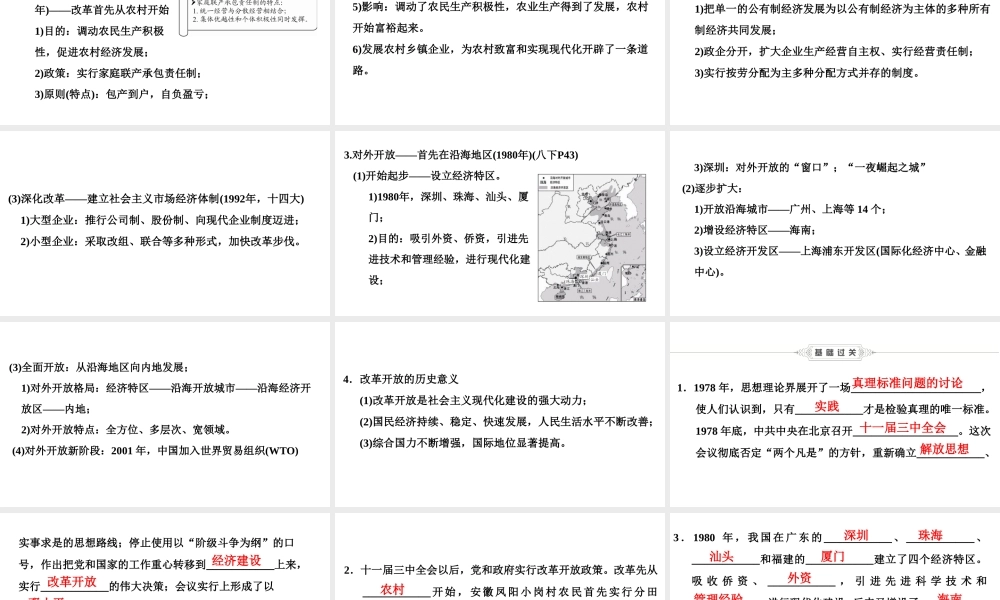This screenshot has height=600, width=1000.
Task: Select the slide thumbnail titled 改革开放的历史意义
Action: (x=500, y=414)
